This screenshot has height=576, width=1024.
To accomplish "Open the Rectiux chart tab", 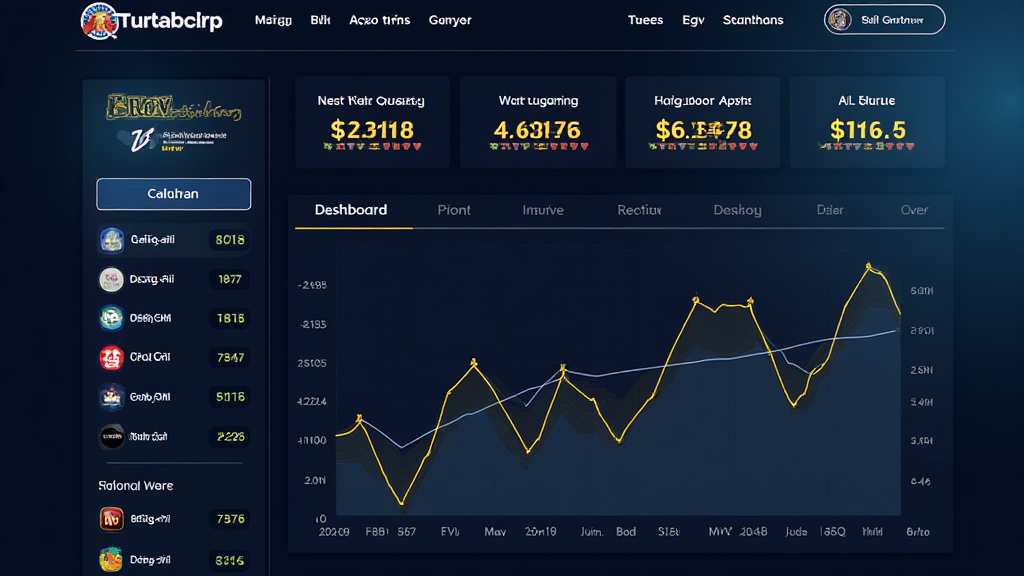I will tap(639, 210).
